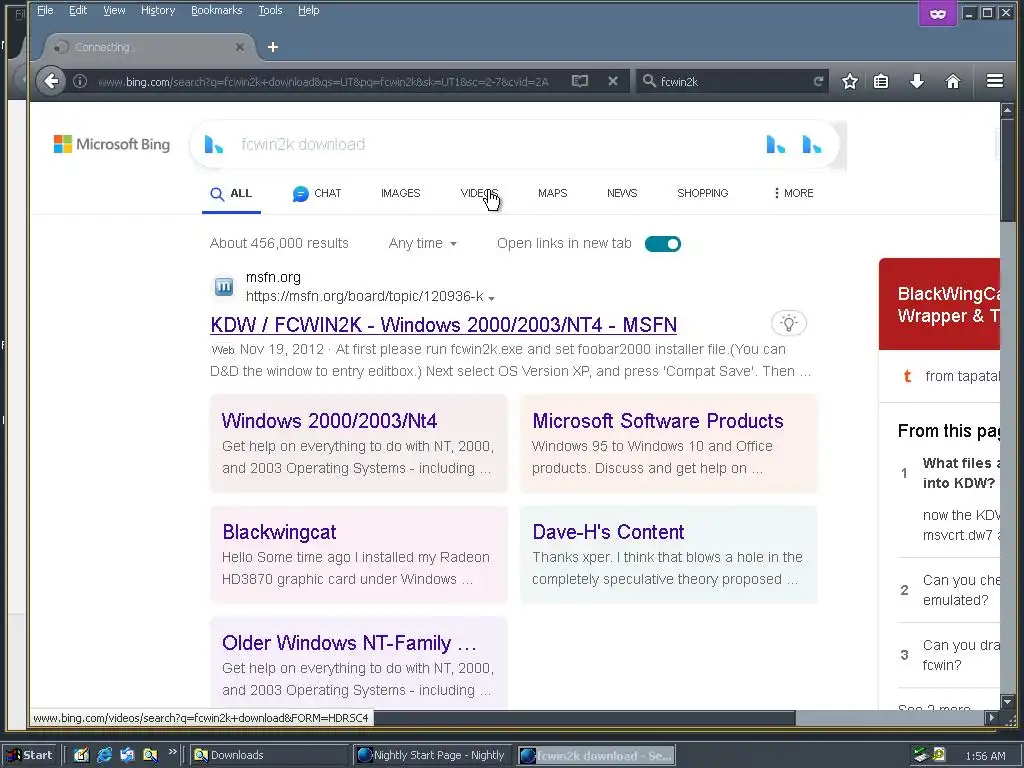The width and height of the screenshot is (1024, 768).
Task: Select the ALL results tab
Action: 231,193
